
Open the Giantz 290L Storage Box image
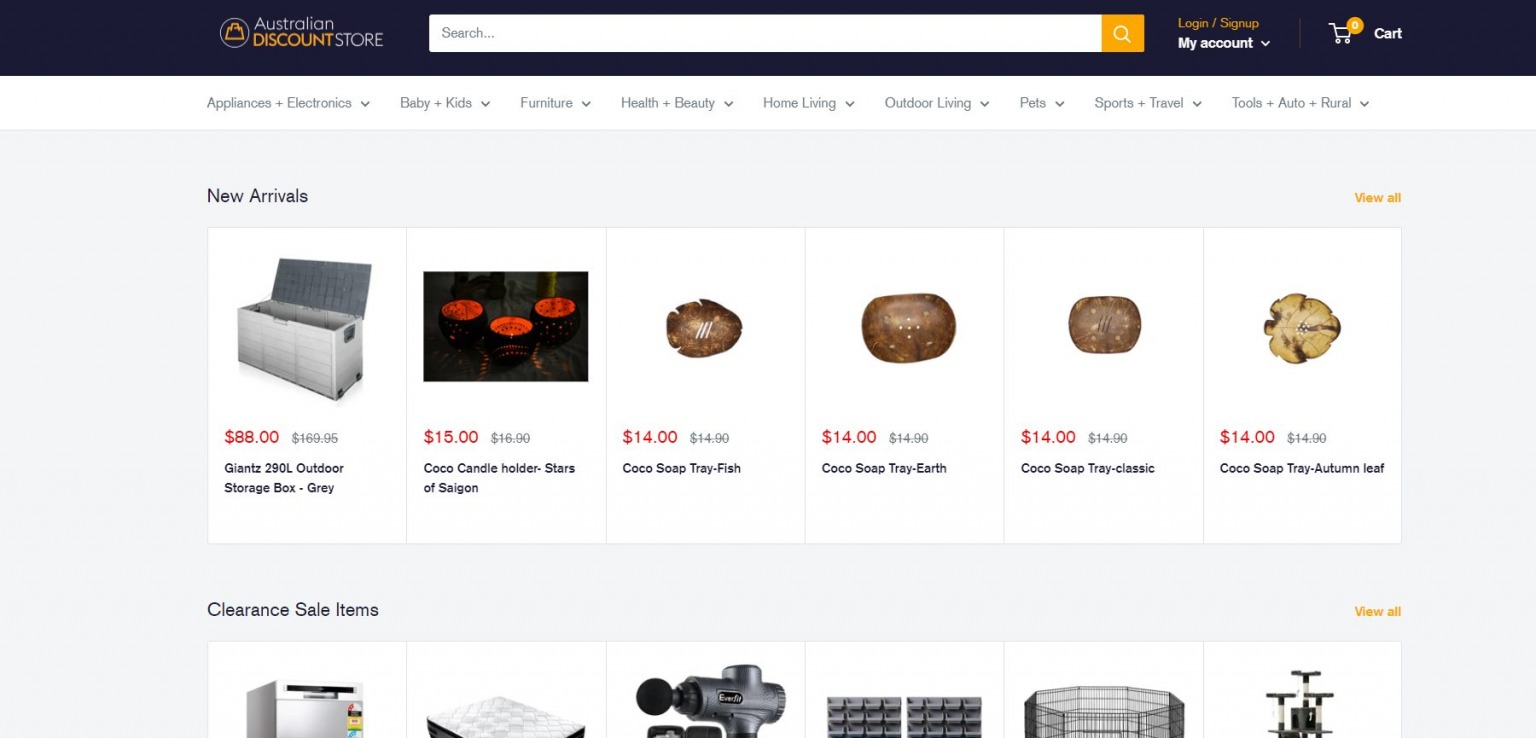306,328
